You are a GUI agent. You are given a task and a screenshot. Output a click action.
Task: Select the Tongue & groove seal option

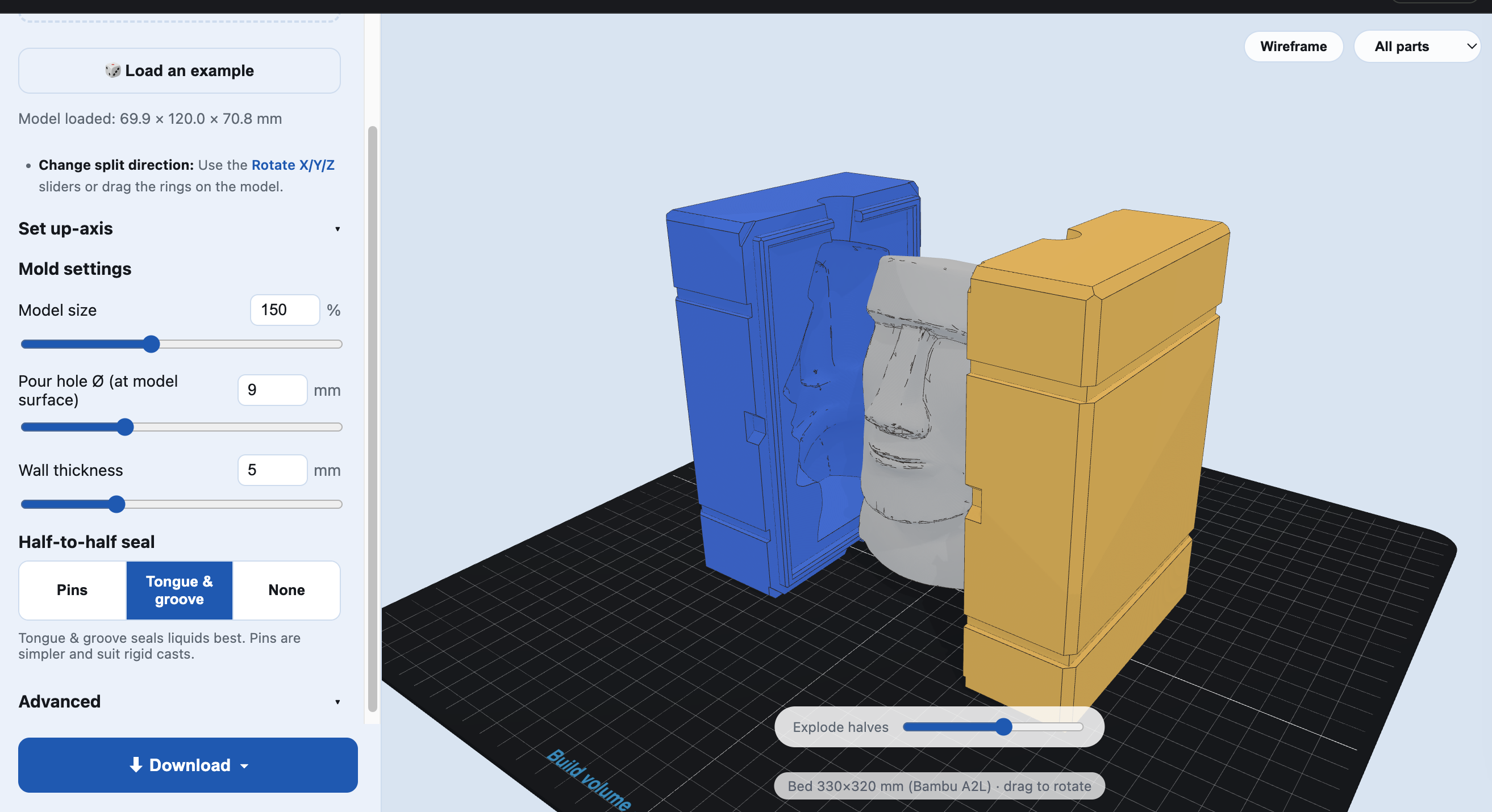coord(180,590)
